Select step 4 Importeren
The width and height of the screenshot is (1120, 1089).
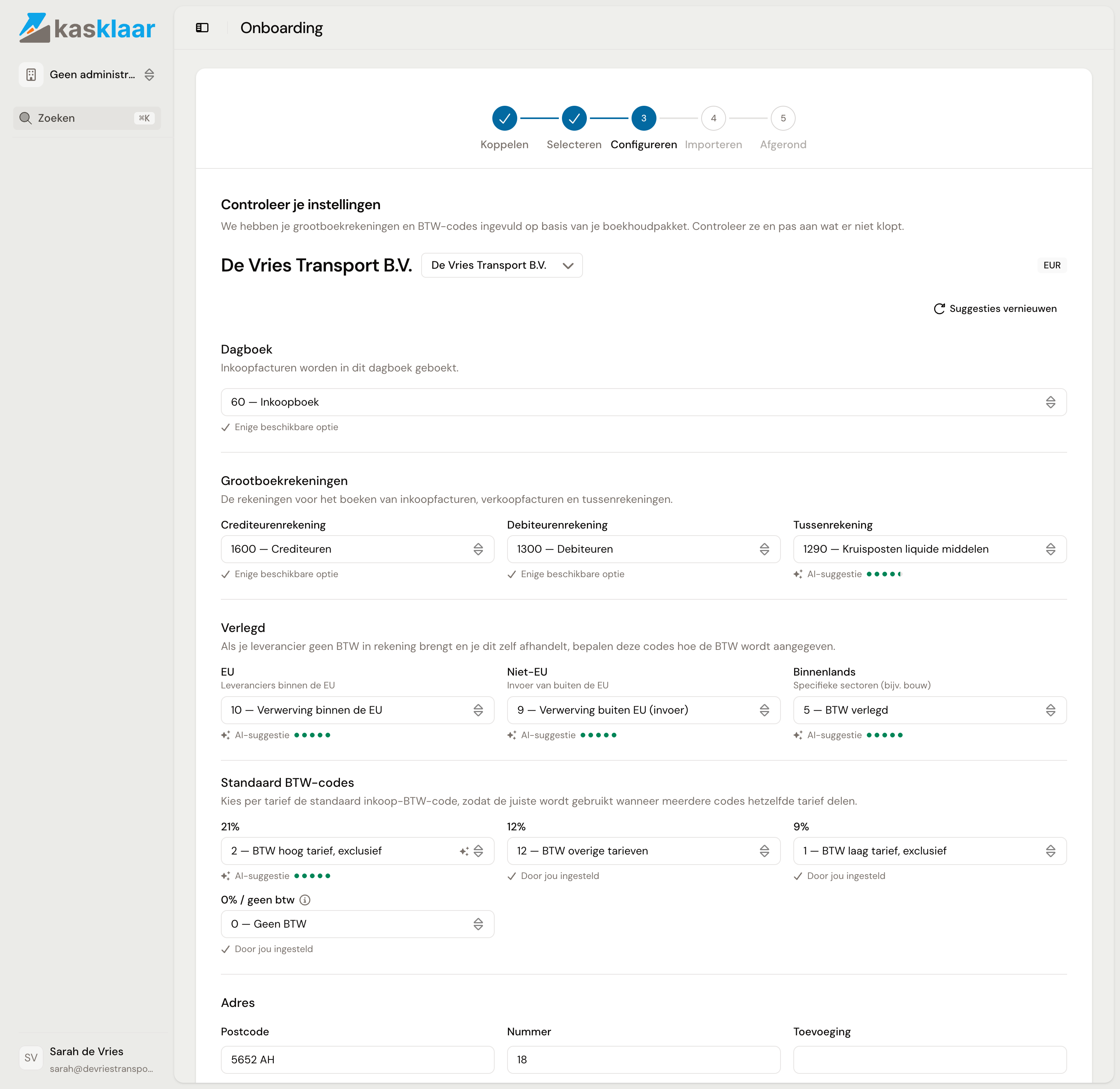tap(713, 118)
